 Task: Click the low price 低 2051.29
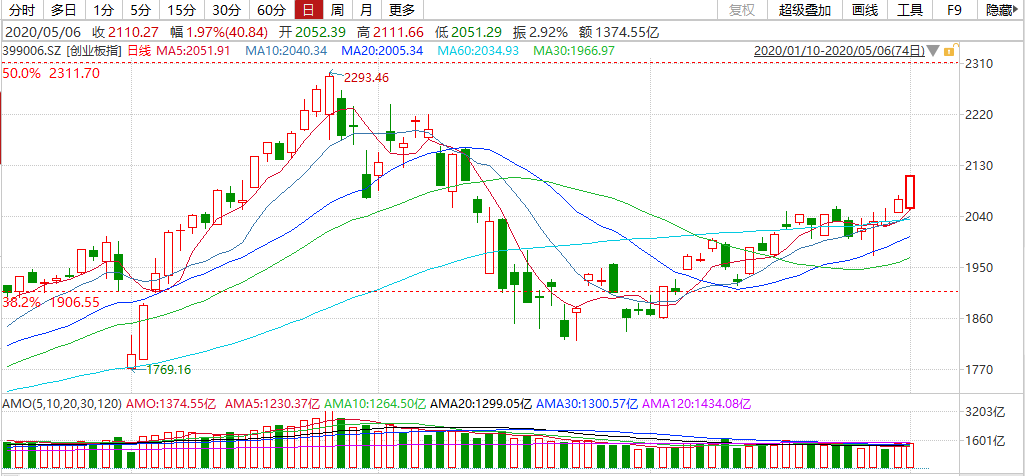click(467, 31)
